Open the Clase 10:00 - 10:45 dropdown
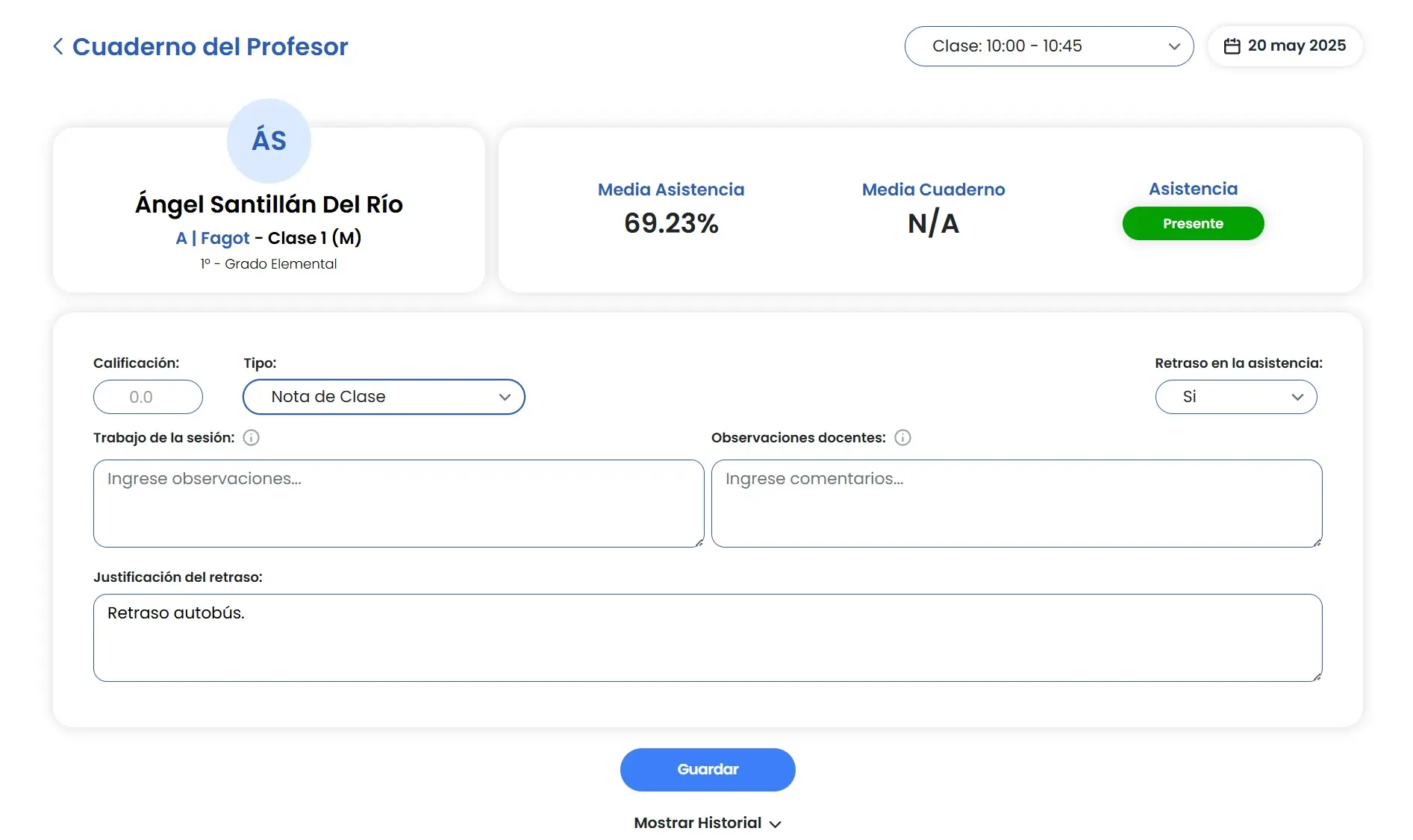 (x=1048, y=46)
